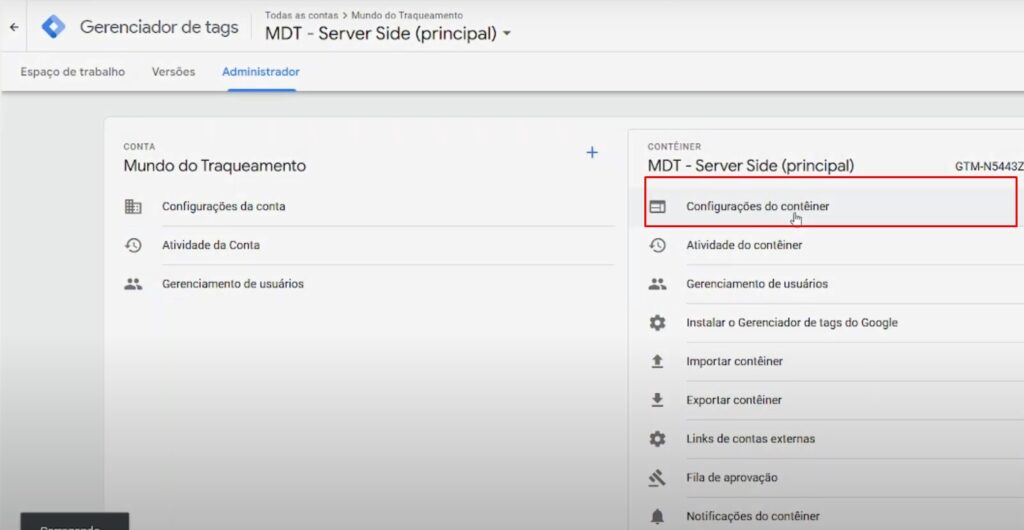Open Configurações do contêiner
Image resolution: width=1024 pixels, height=530 pixels.
coord(757,207)
